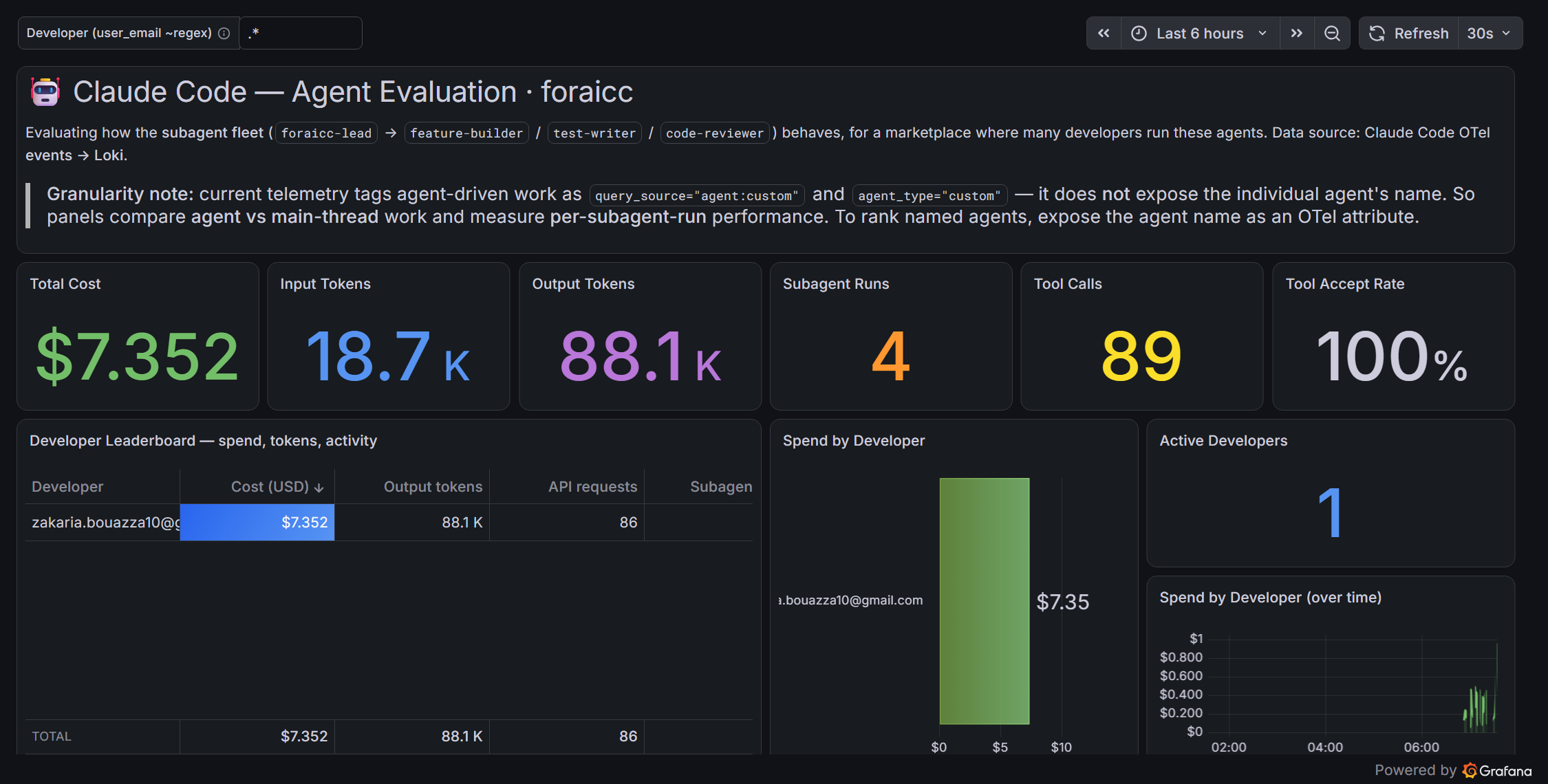Click the Output Tokens panel title
The width and height of the screenshot is (1548, 784).
(x=583, y=283)
